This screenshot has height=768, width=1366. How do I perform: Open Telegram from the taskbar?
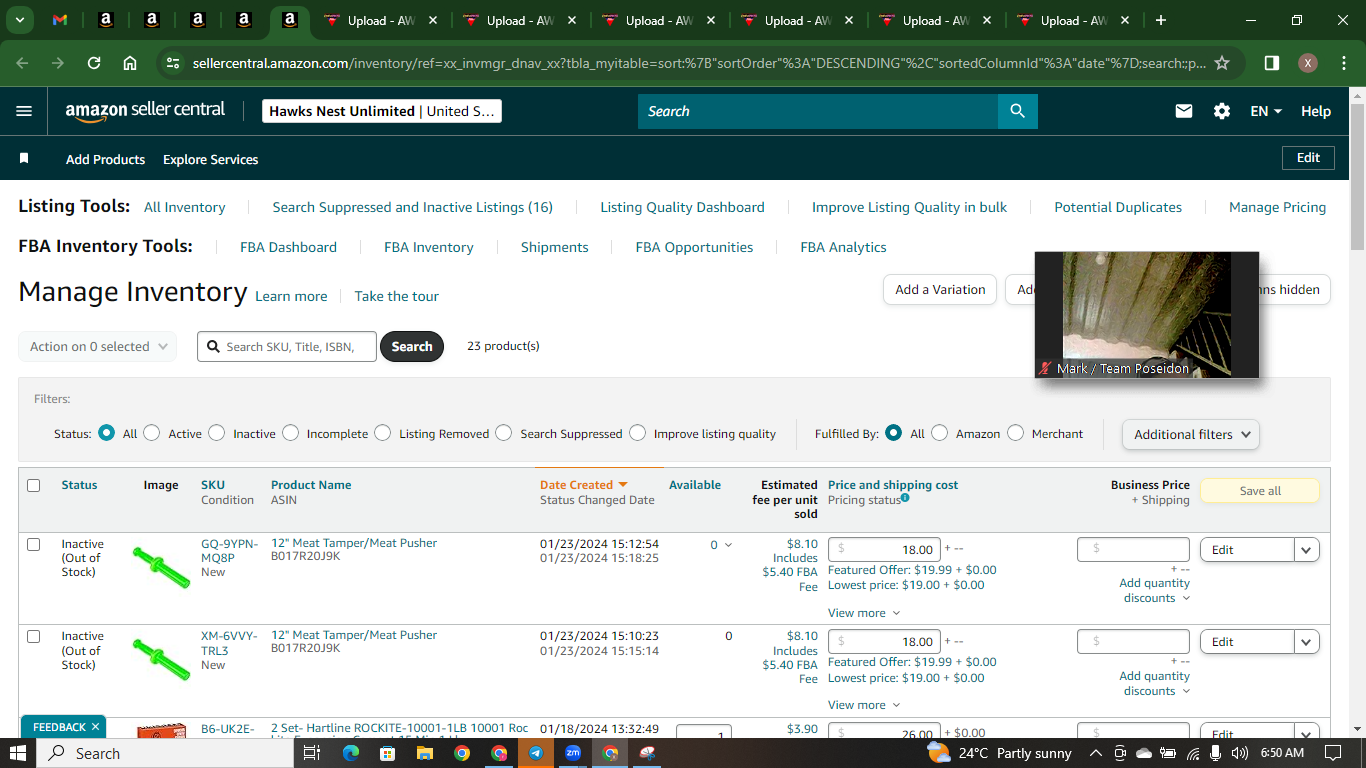click(536, 753)
